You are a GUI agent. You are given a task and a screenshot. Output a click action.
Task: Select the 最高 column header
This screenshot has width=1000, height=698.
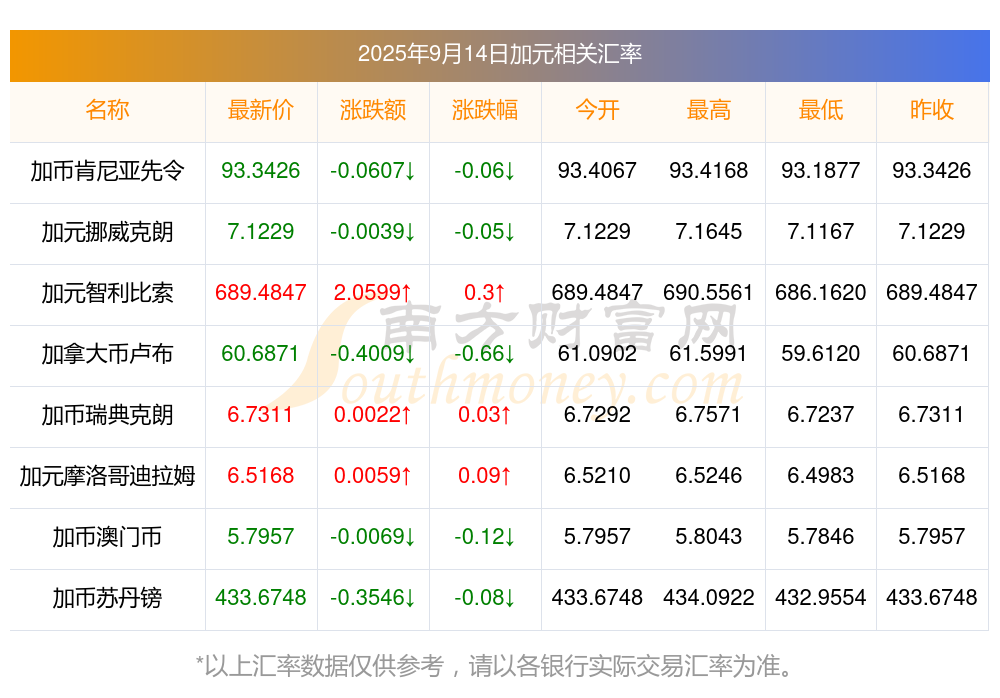point(709,110)
